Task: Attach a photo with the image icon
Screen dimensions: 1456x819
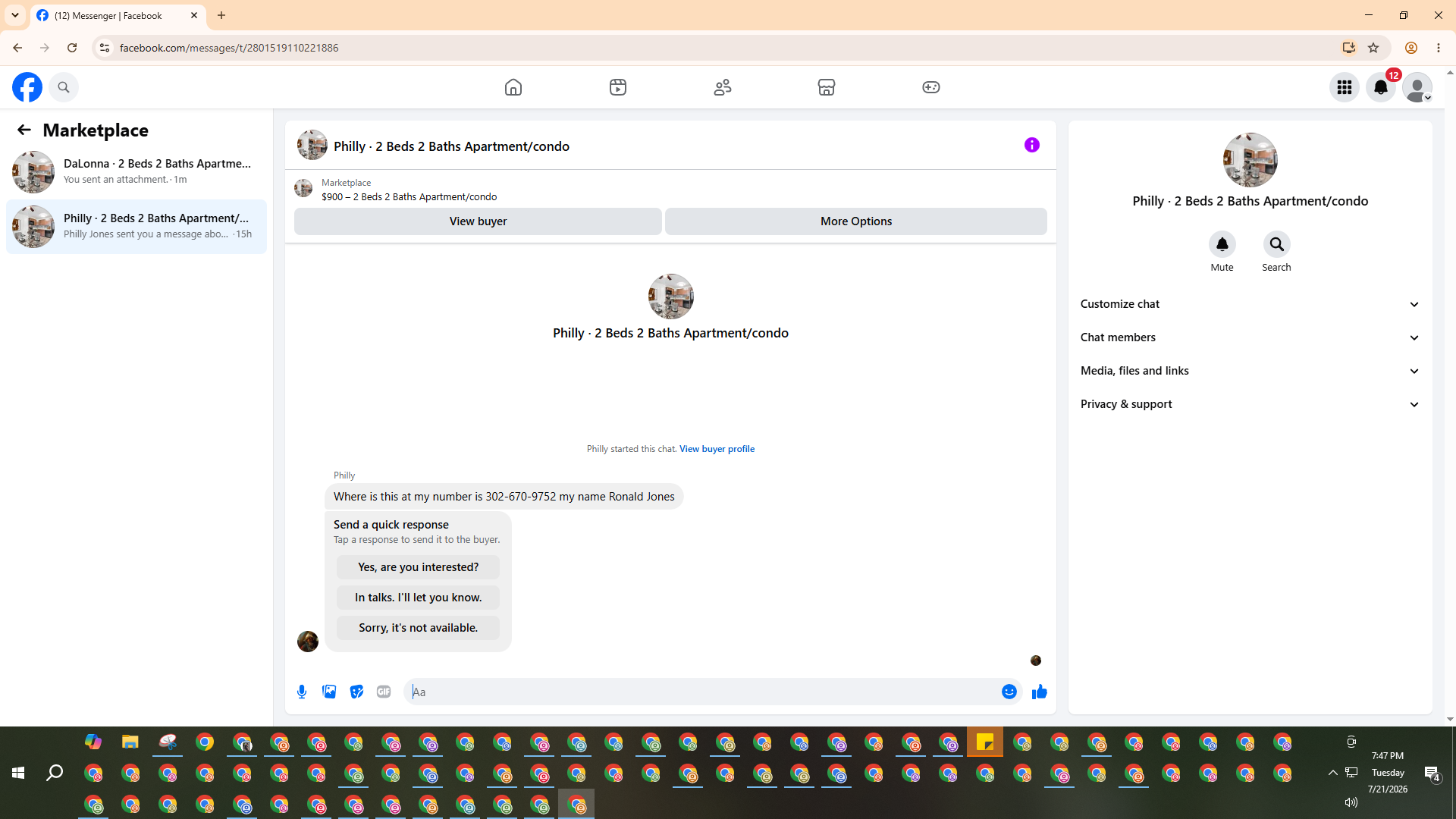Action: (329, 692)
